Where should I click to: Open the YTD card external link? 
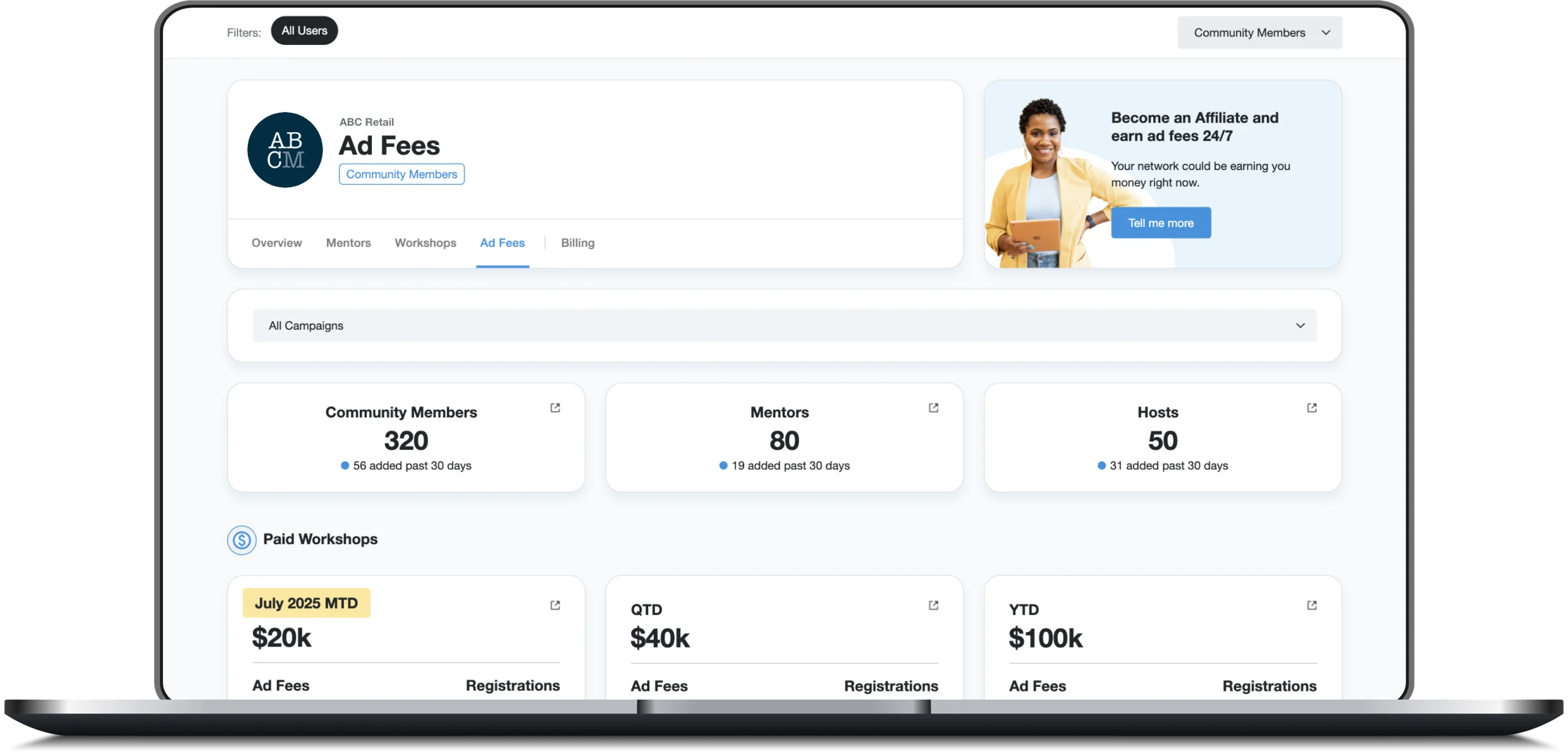click(x=1312, y=605)
